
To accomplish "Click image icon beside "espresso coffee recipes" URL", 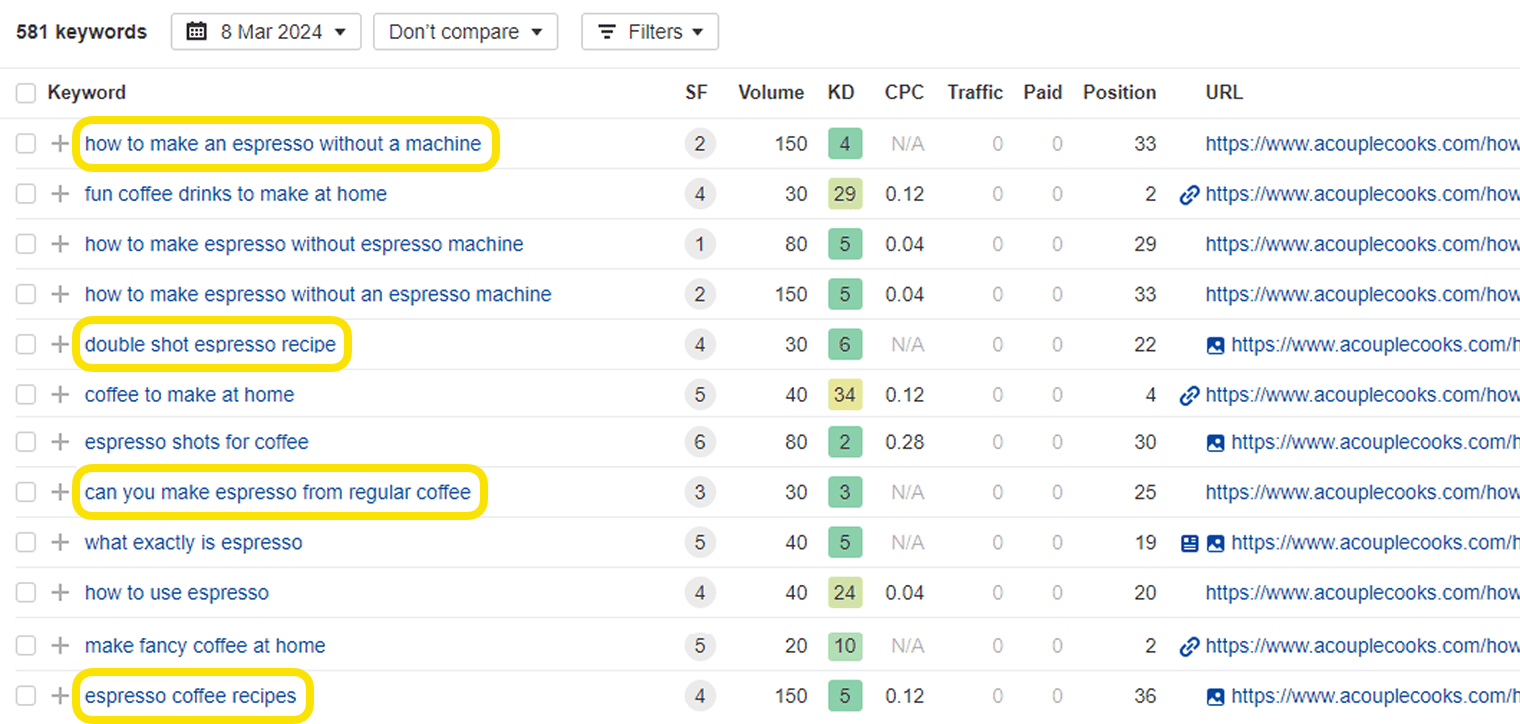I will coord(1215,695).
